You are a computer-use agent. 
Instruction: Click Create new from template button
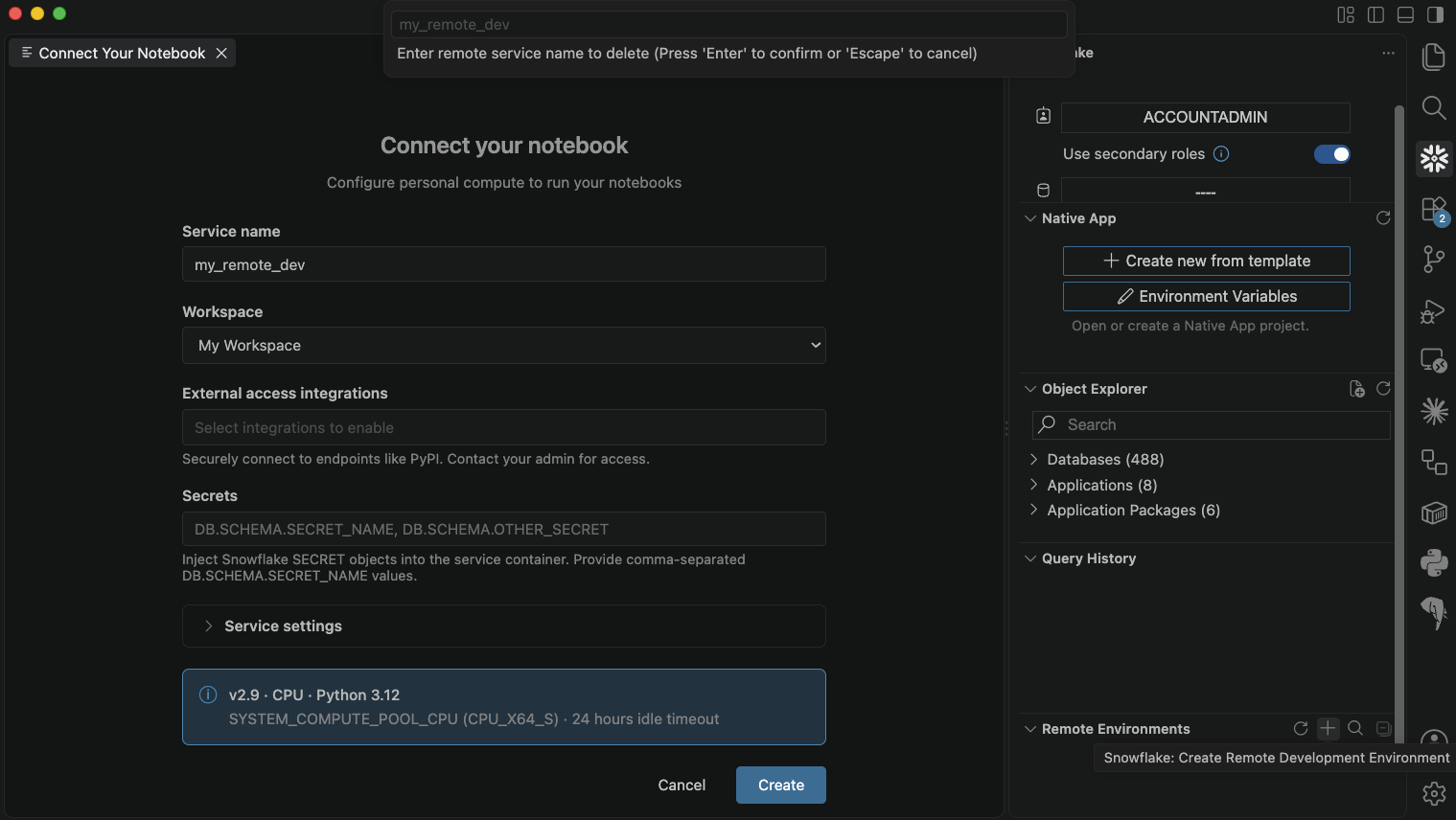pyautogui.click(x=1207, y=262)
